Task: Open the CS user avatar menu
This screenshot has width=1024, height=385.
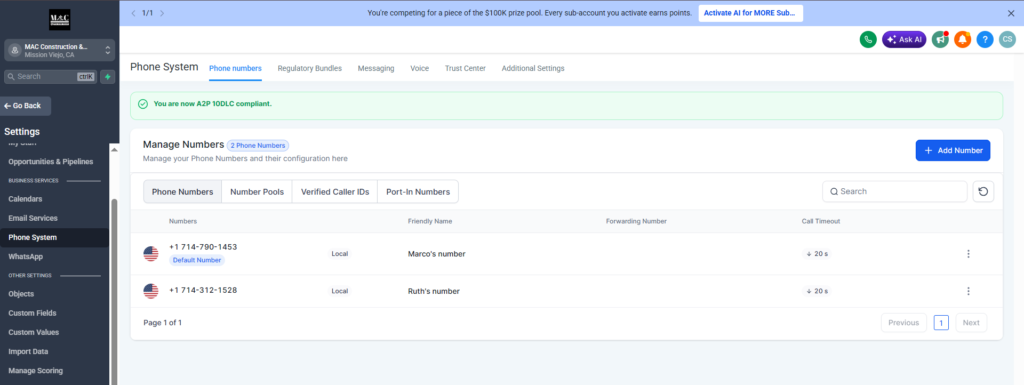Action: (x=1007, y=40)
